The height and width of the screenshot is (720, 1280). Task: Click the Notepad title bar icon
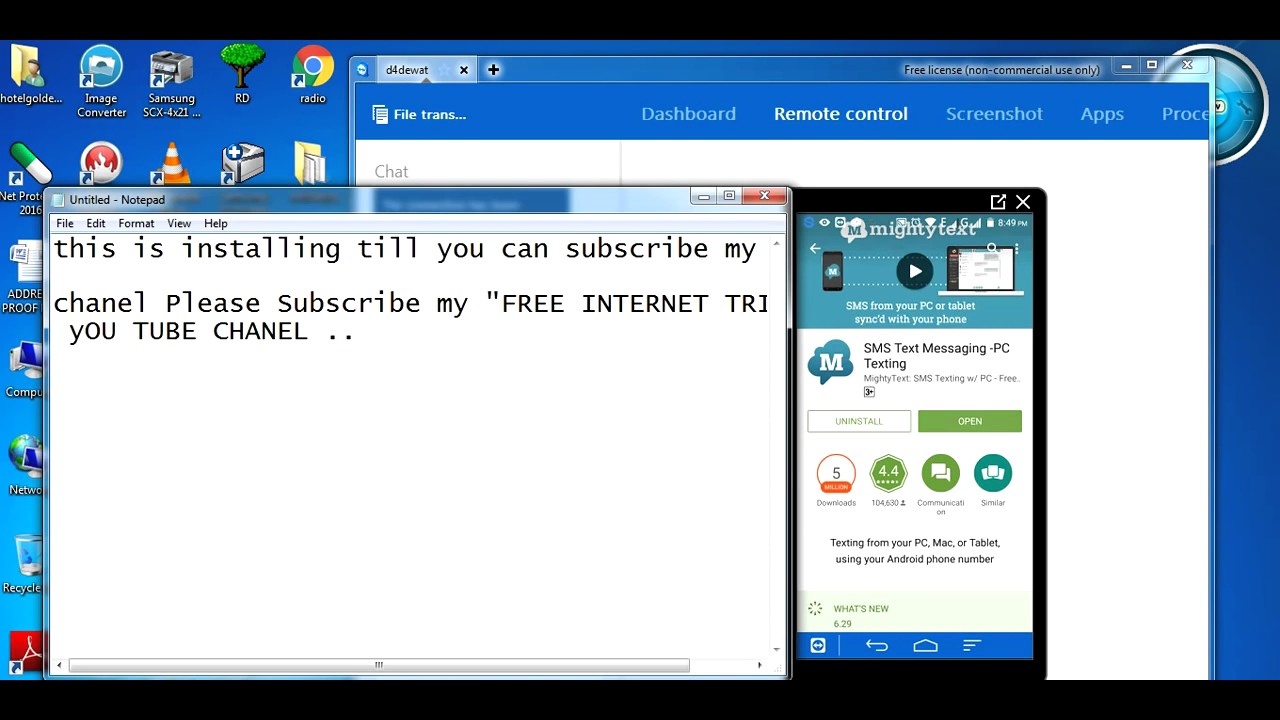(58, 200)
